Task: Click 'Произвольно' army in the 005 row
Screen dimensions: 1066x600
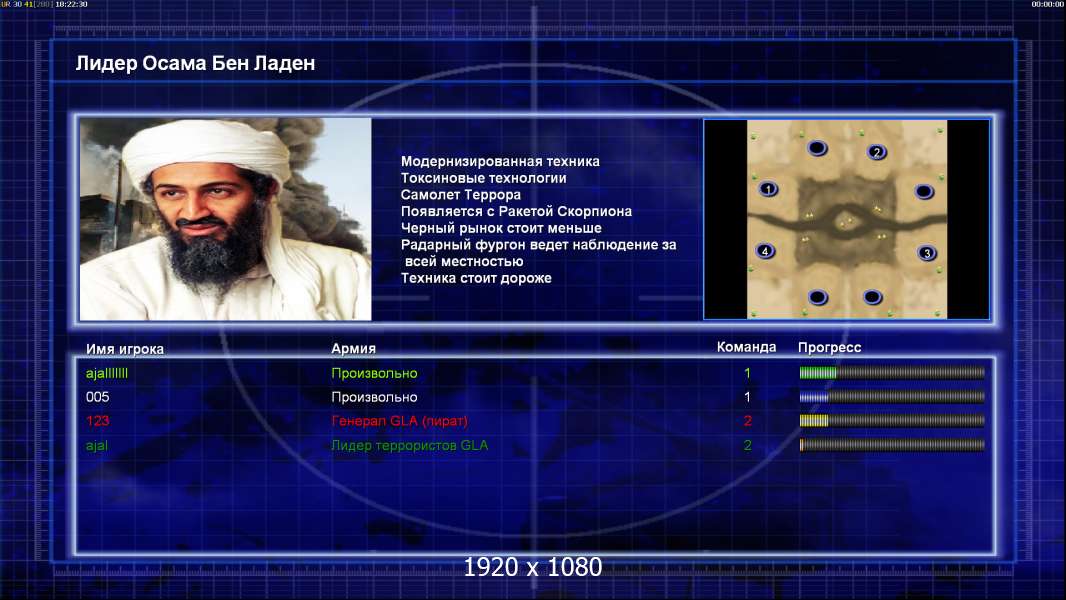Action: 374,397
